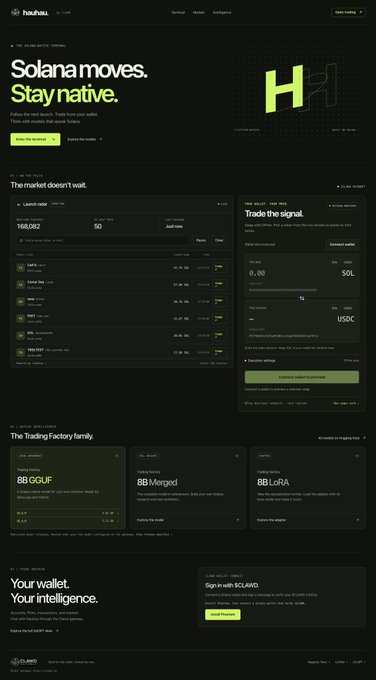Click the corner icon on GGUF card

tap(117, 456)
